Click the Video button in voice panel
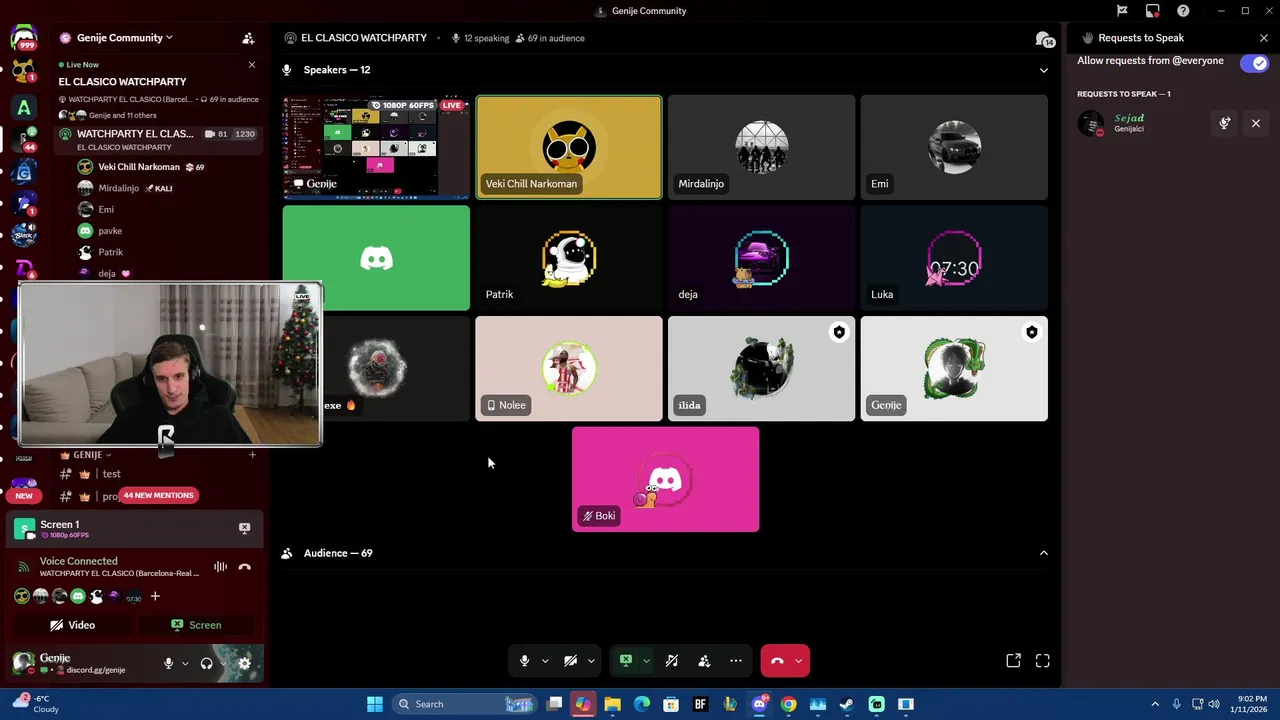The image size is (1280, 720). [73, 625]
